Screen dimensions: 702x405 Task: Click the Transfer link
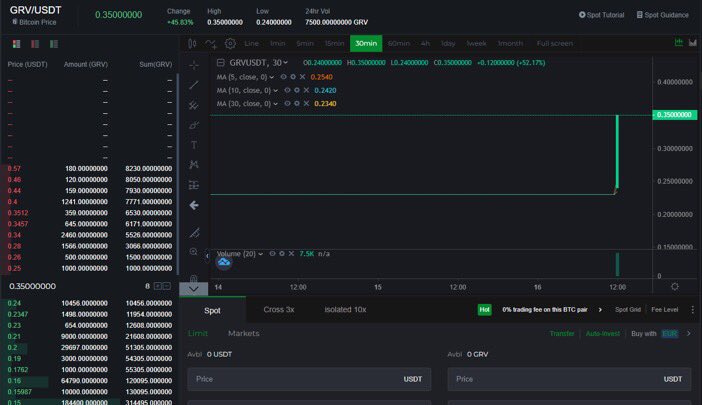562,333
